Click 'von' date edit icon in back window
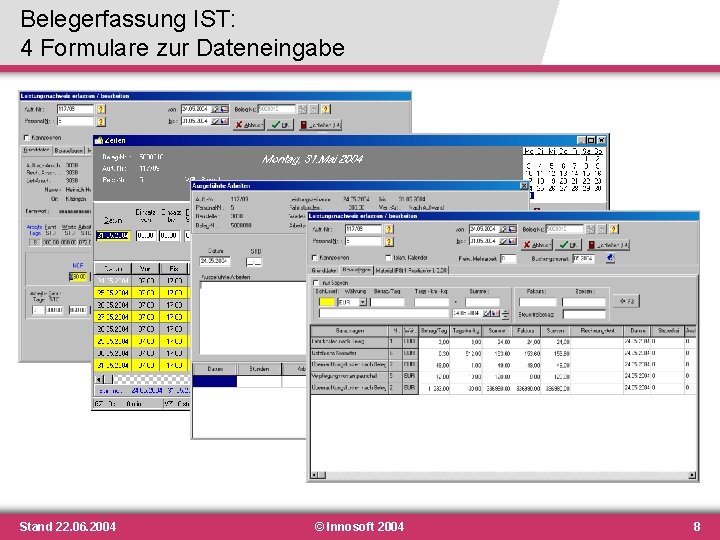720x540 pixels. click(216, 109)
